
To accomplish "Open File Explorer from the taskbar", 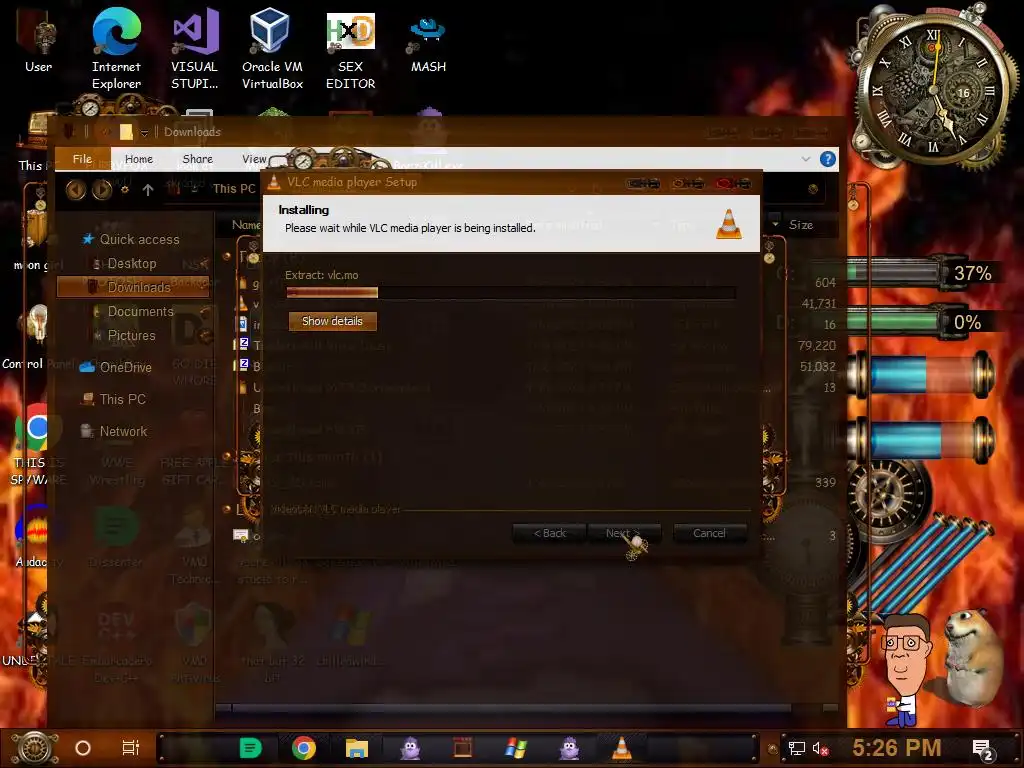I will [x=357, y=748].
